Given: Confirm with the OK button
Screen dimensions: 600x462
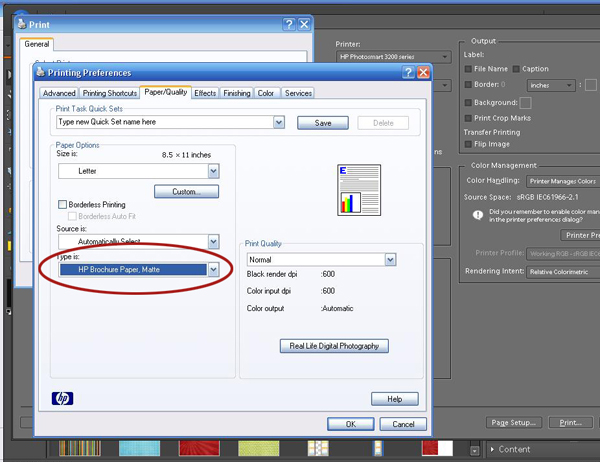Looking at the screenshot, I should pos(351,424).
